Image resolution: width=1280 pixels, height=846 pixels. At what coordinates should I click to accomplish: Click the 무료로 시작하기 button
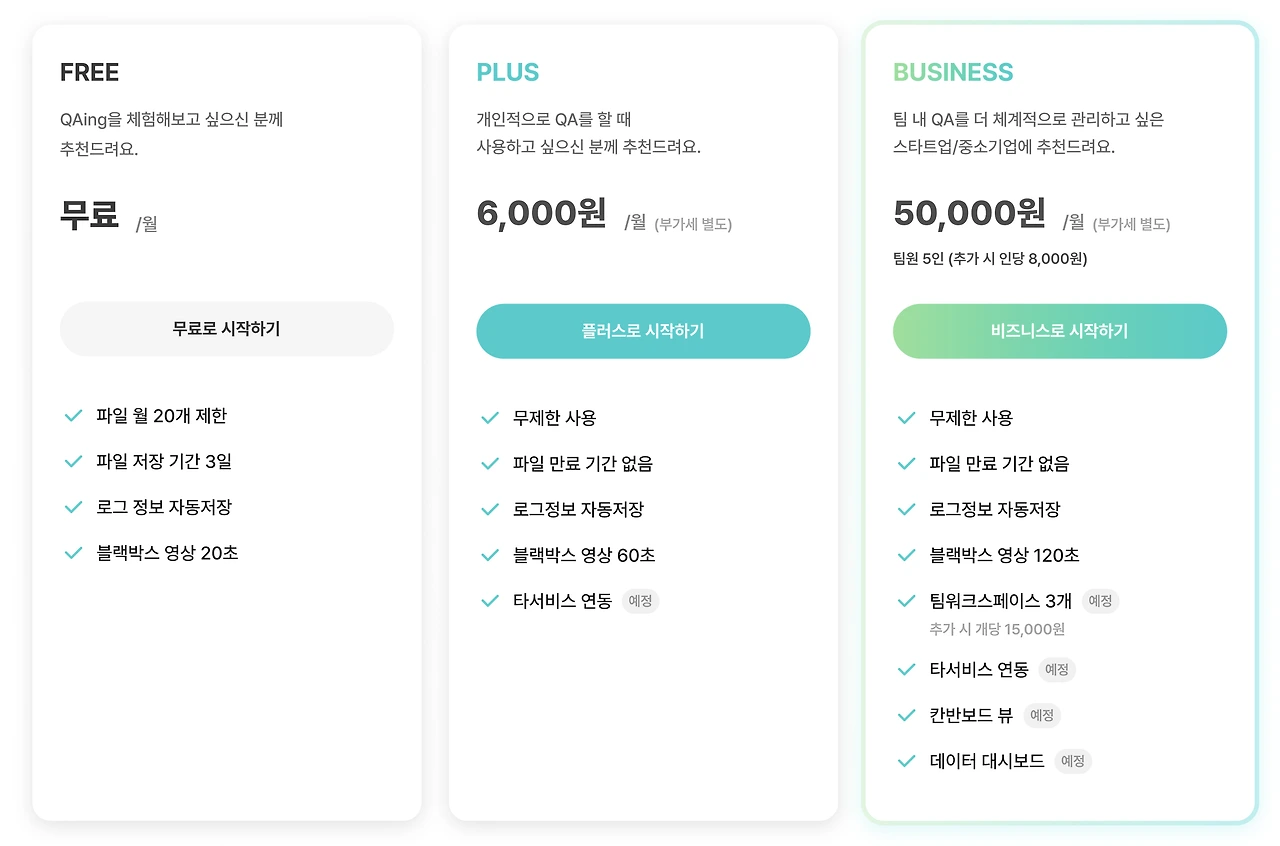tap(227, 329)
